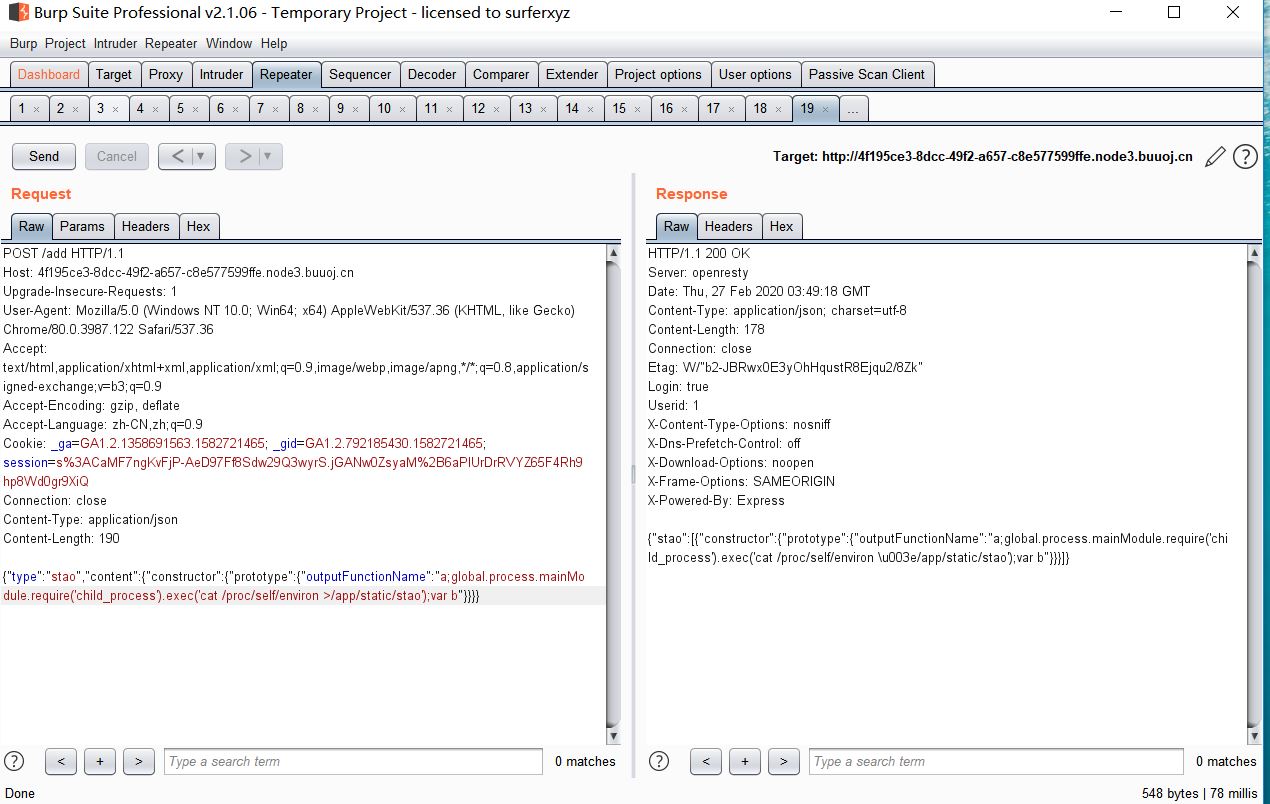Maximize the Burp Suite window

[1174, 13]
